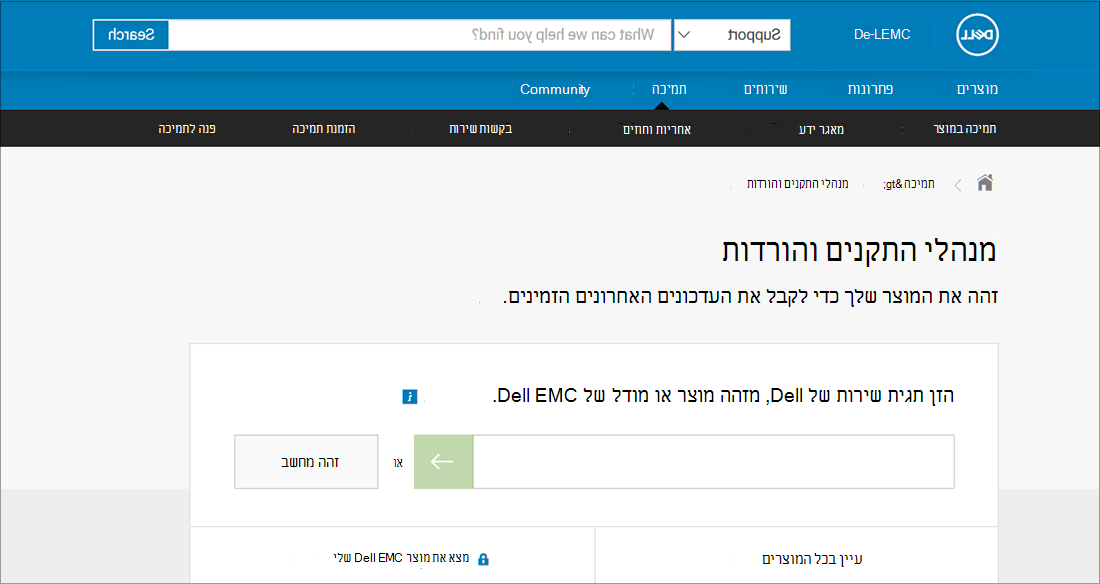
Task: Open the שירותים menu
Action: point(766,89)
